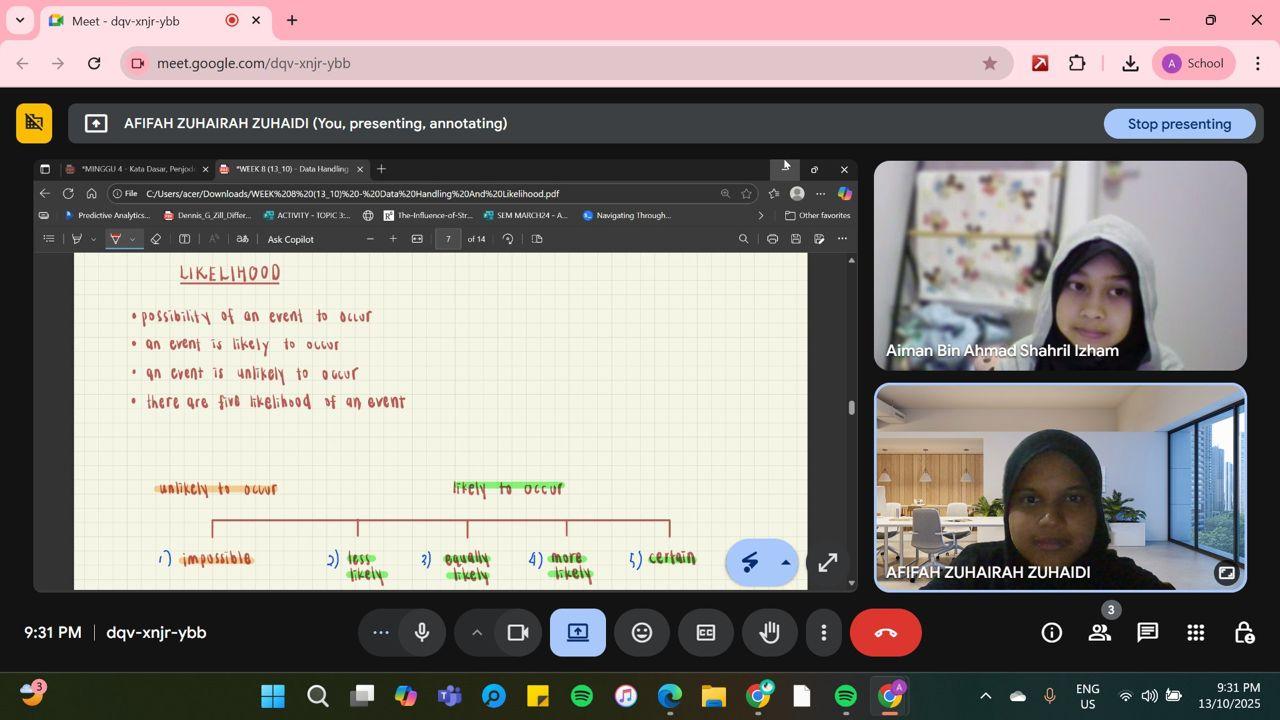The width and height of the screenshot is (1280, 720).
Task: Show the meeting participants list
Action: (1100, 633)
